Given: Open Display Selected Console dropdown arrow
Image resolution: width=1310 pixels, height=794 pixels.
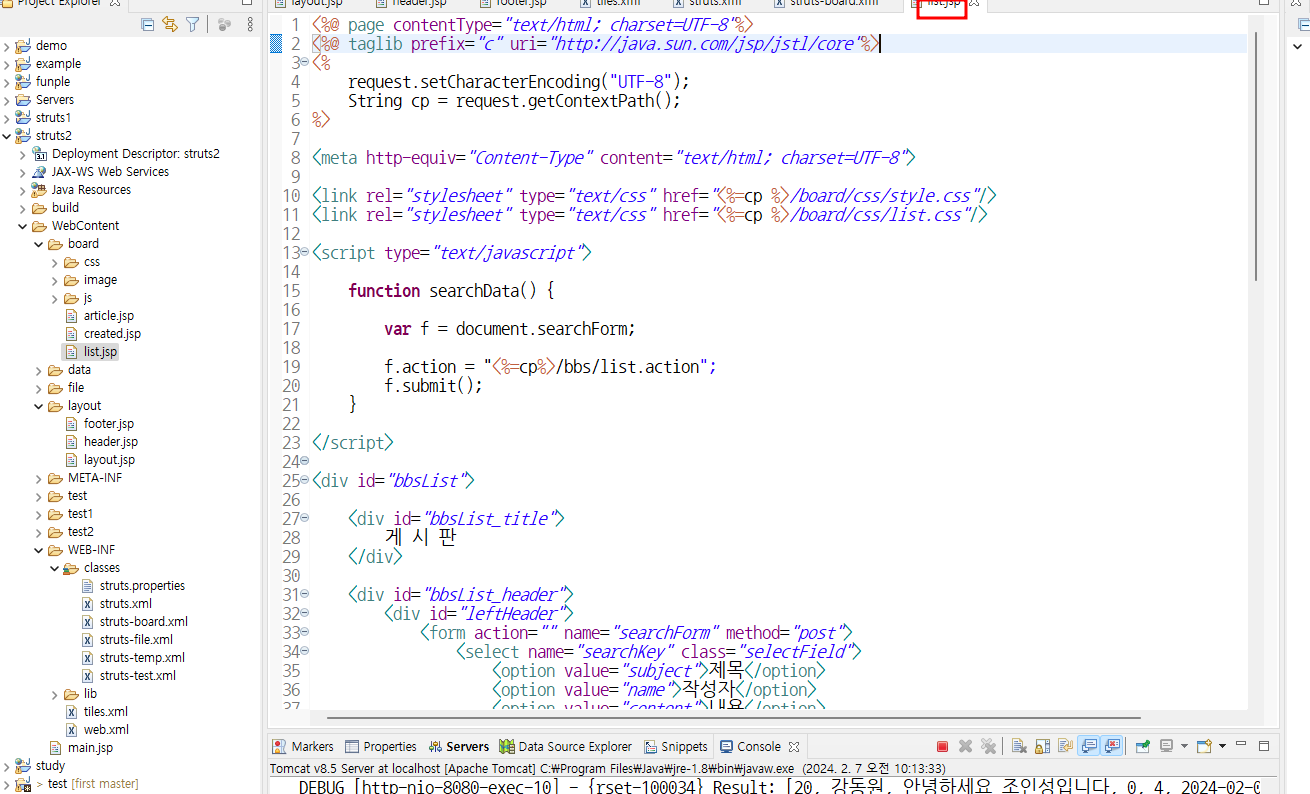Looking at the screenshot, I should [1184, 746].
